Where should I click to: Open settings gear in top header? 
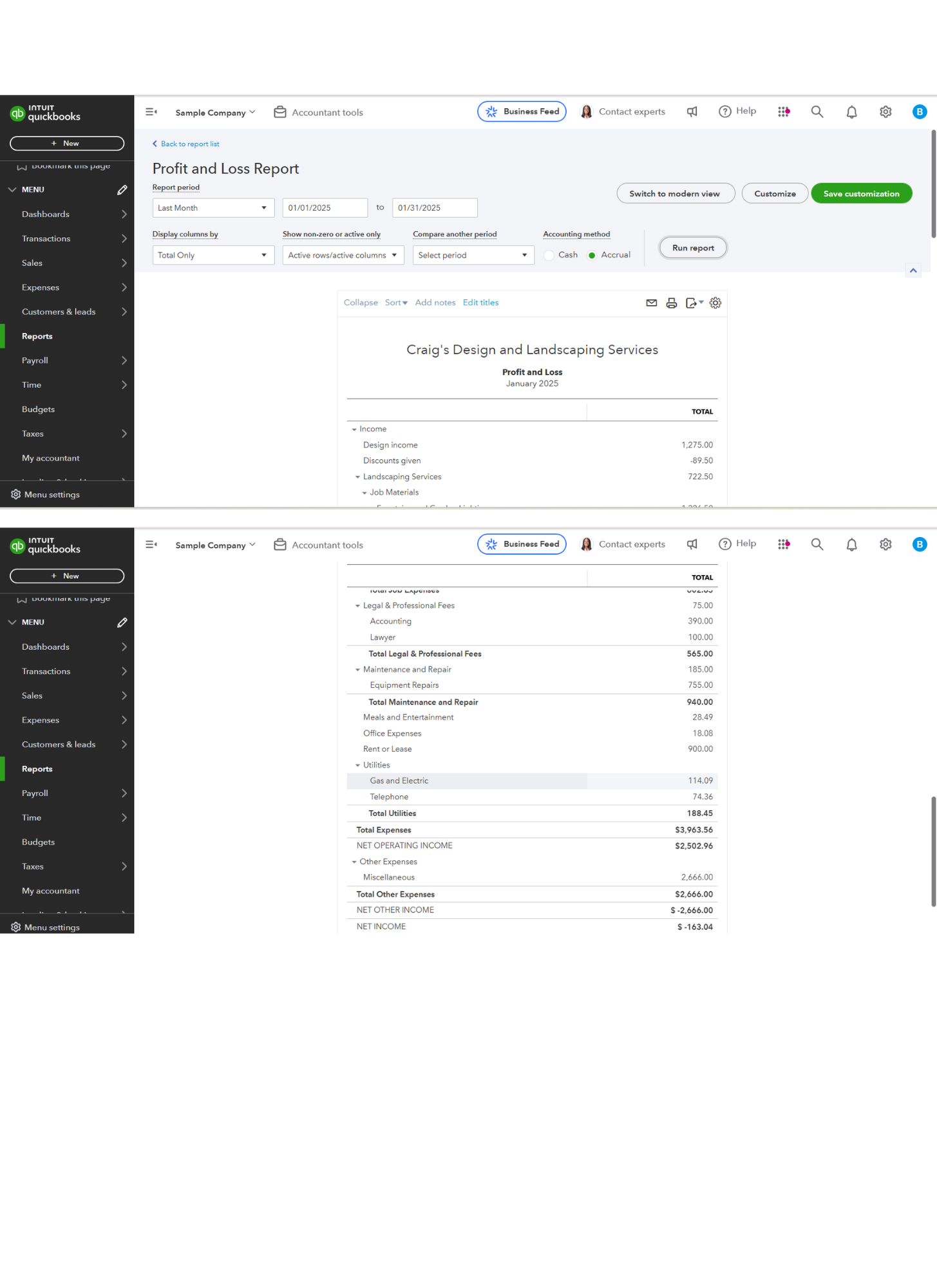885,111
